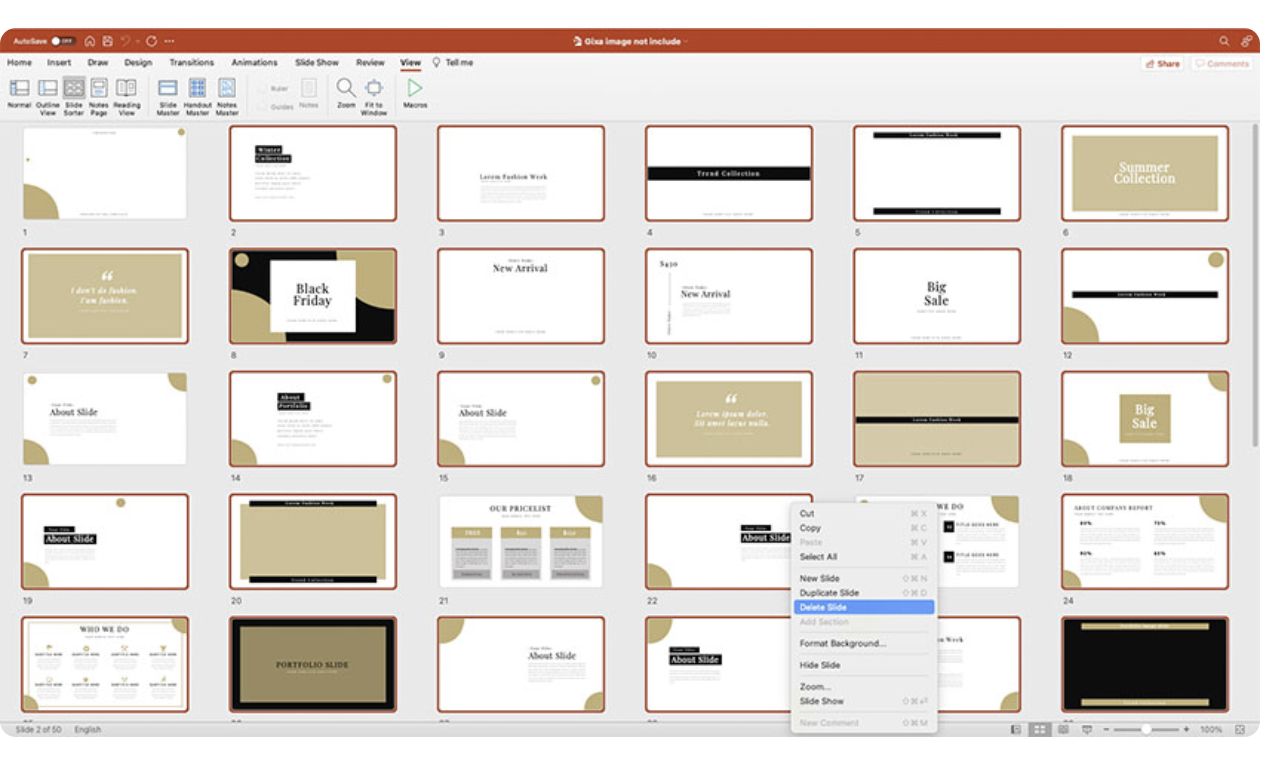Start slide show from status bar icon
Viewport: 1288px width, 764px height.
click(x=1087, y=730)
